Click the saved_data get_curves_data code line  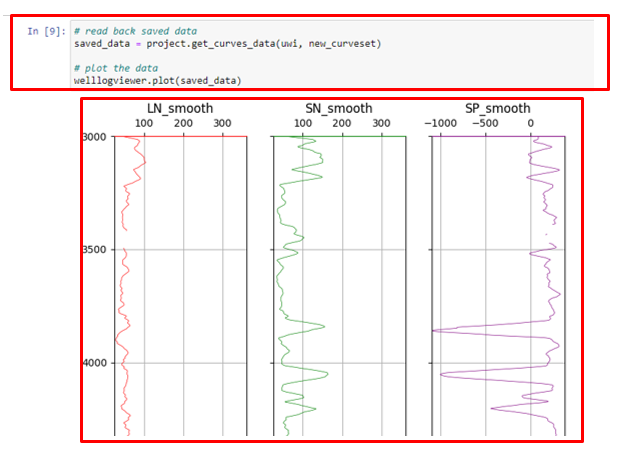pyautogui.click(x=227, y=44)
